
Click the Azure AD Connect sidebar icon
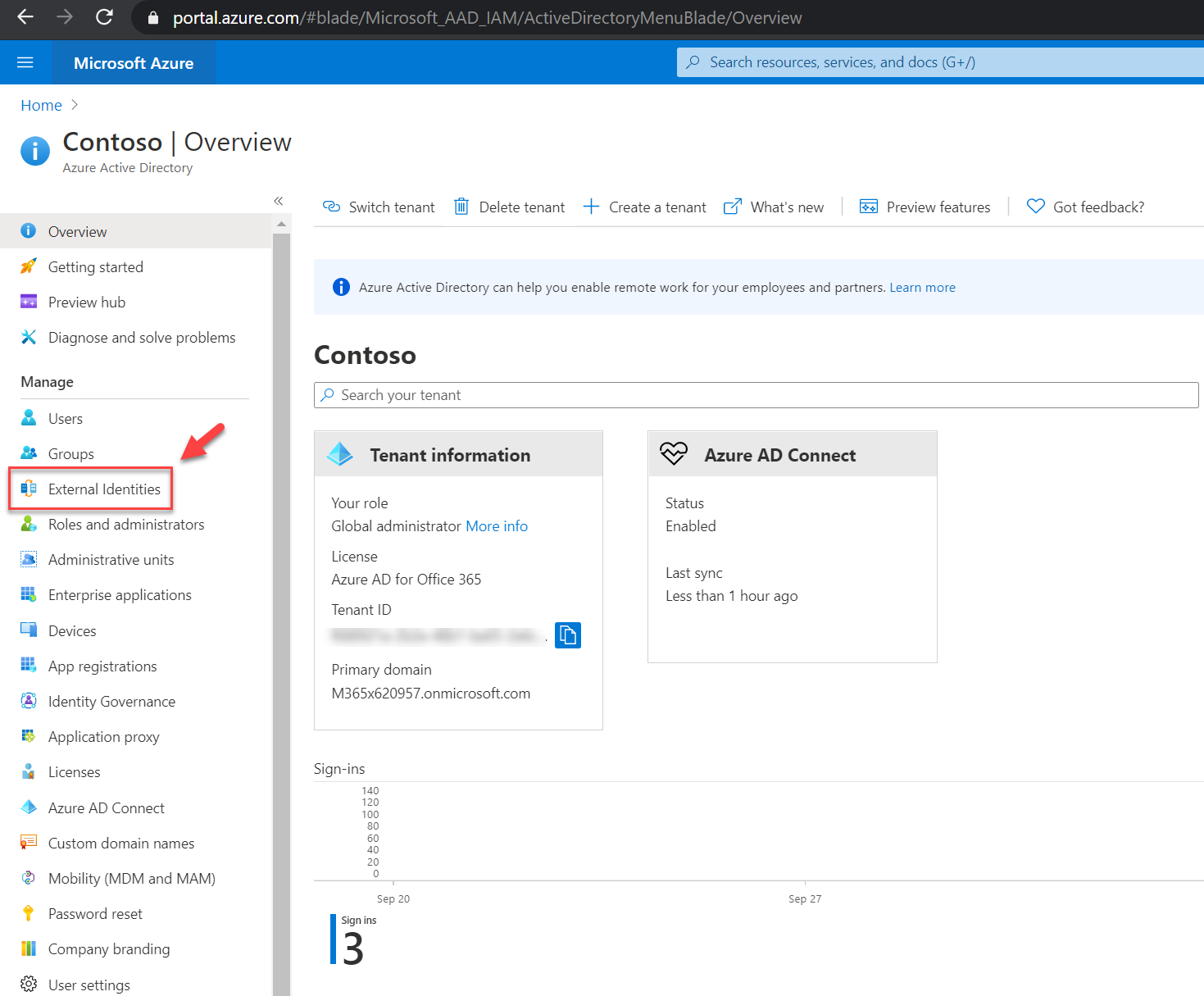28,807
